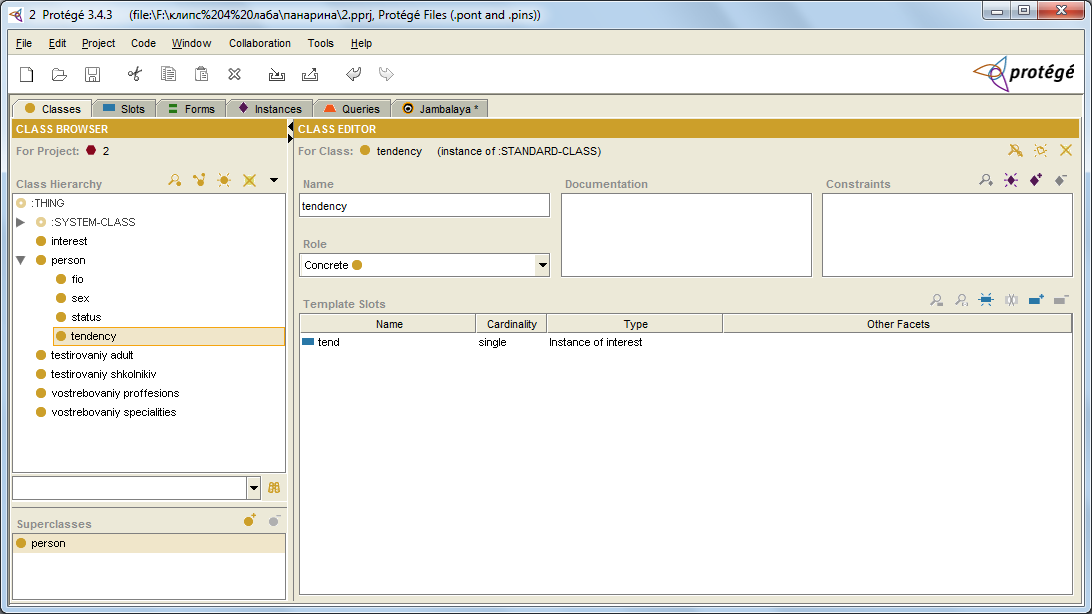Switch to the Queries tab
The width and height of the screenshot is (1092, 614).
[352, 109]
